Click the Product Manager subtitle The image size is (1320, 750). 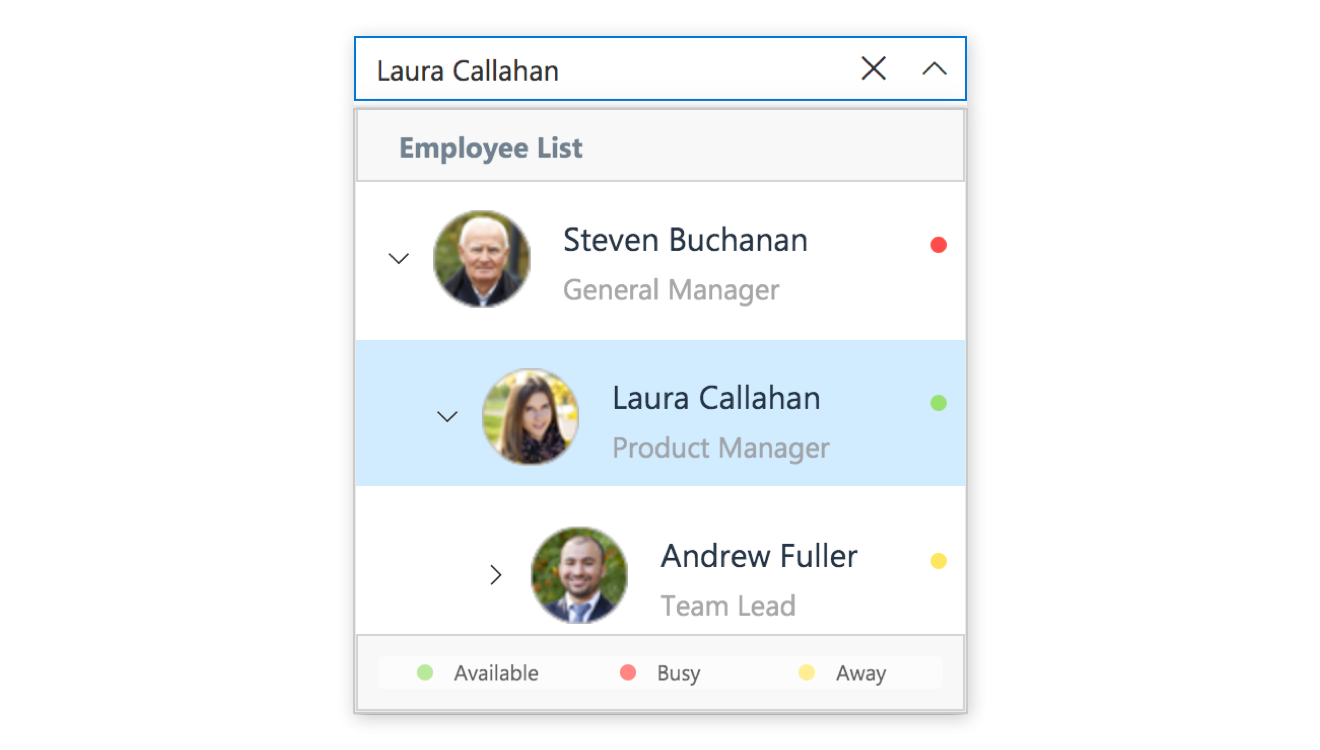coord(721,448)
